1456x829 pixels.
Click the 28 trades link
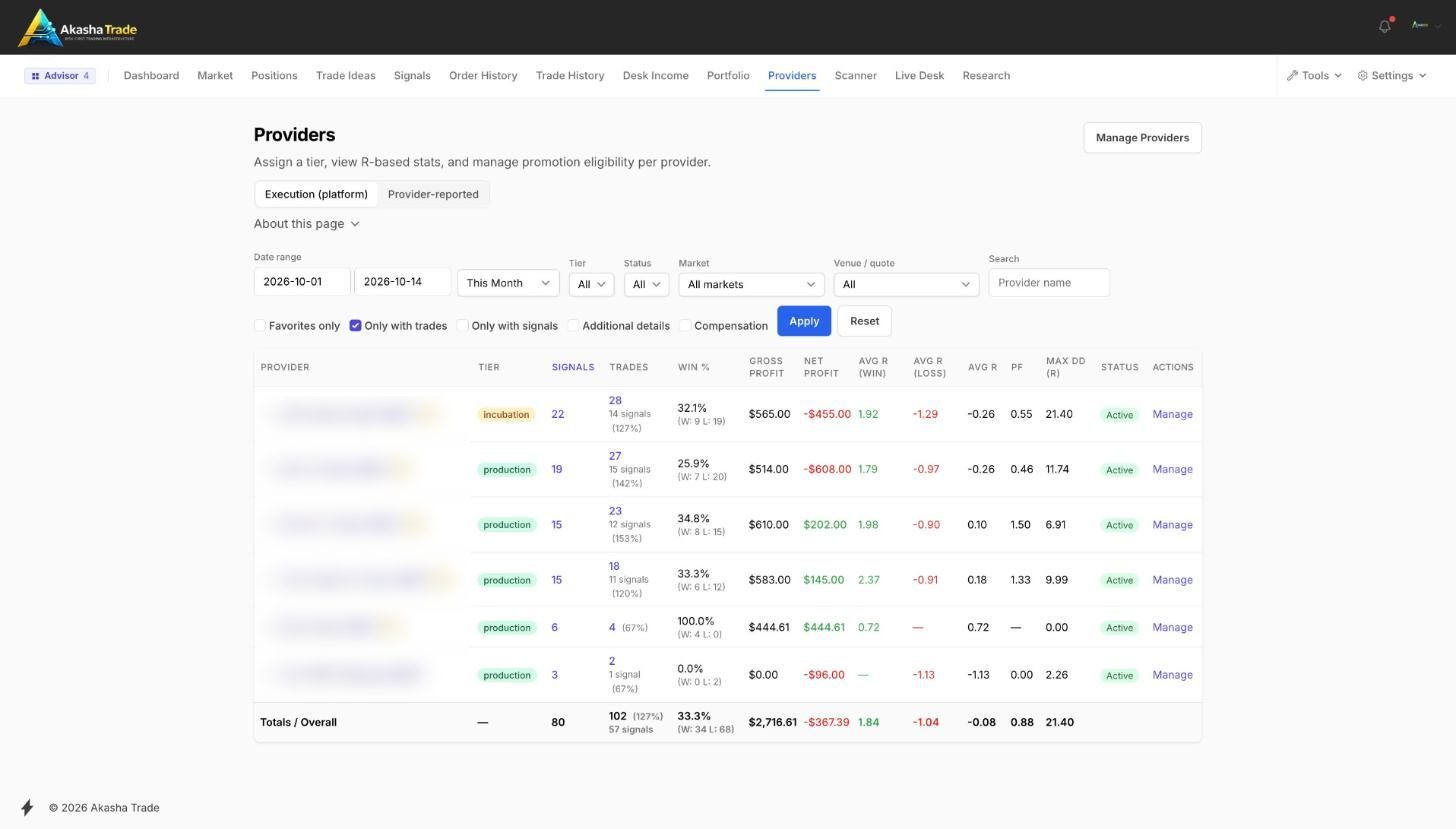tap(615, 401)
